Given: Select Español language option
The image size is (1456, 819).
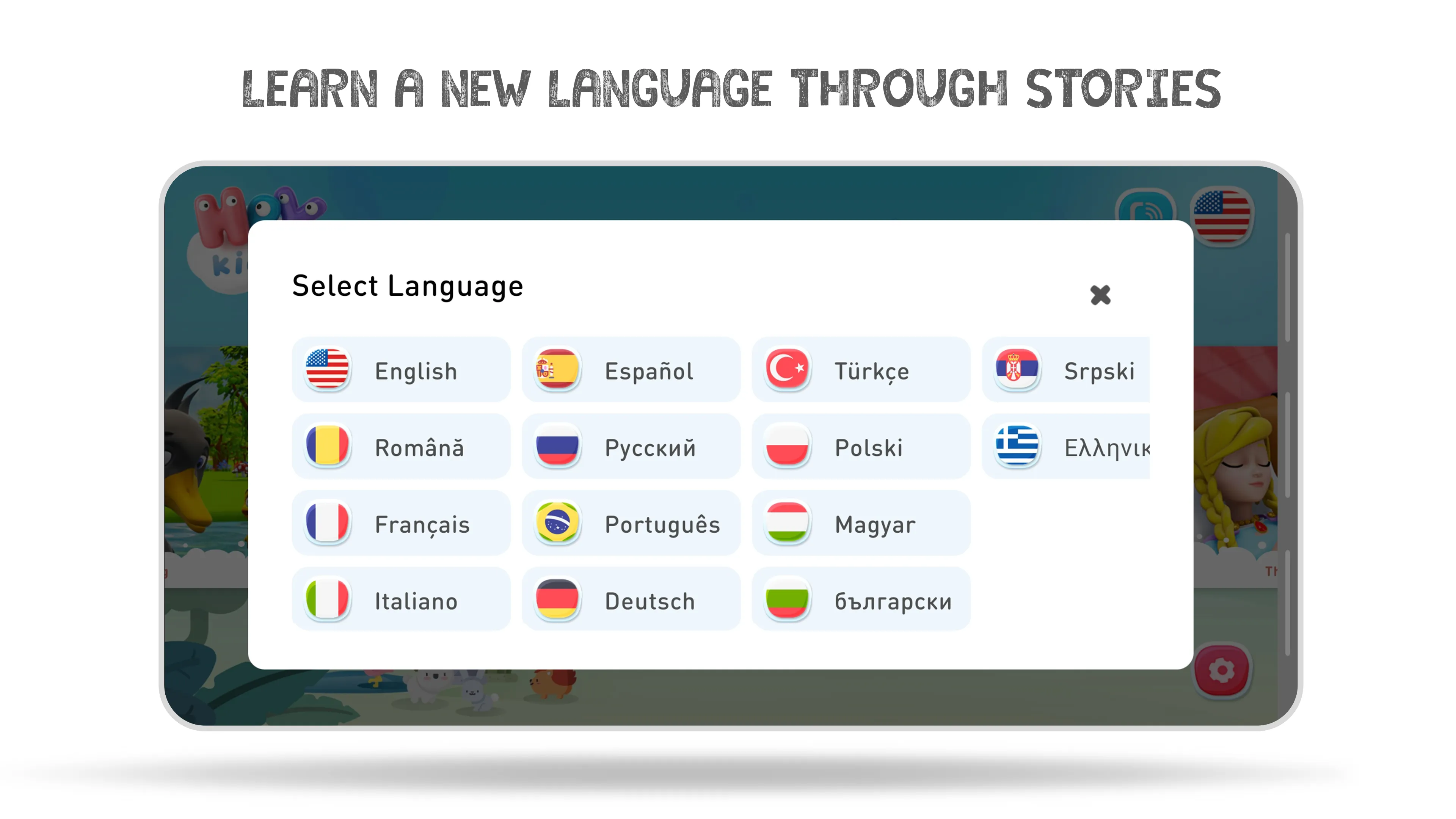Looking at the screenshot, I should (632, 371).
